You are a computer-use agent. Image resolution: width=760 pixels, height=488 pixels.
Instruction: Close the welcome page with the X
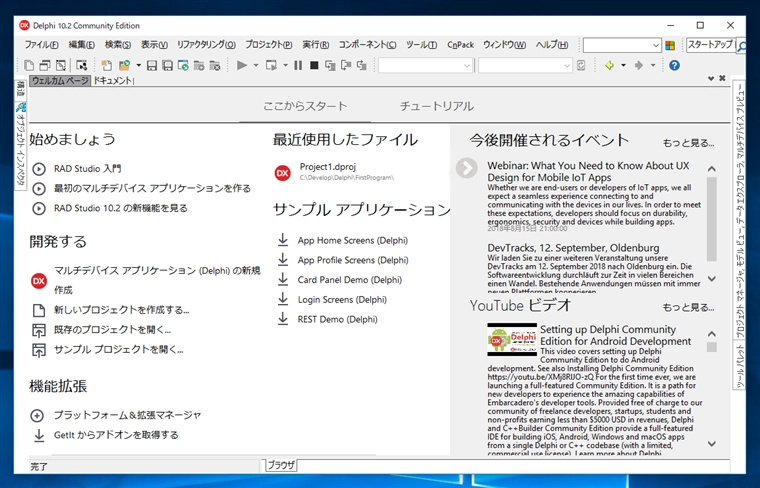(722, 79)
